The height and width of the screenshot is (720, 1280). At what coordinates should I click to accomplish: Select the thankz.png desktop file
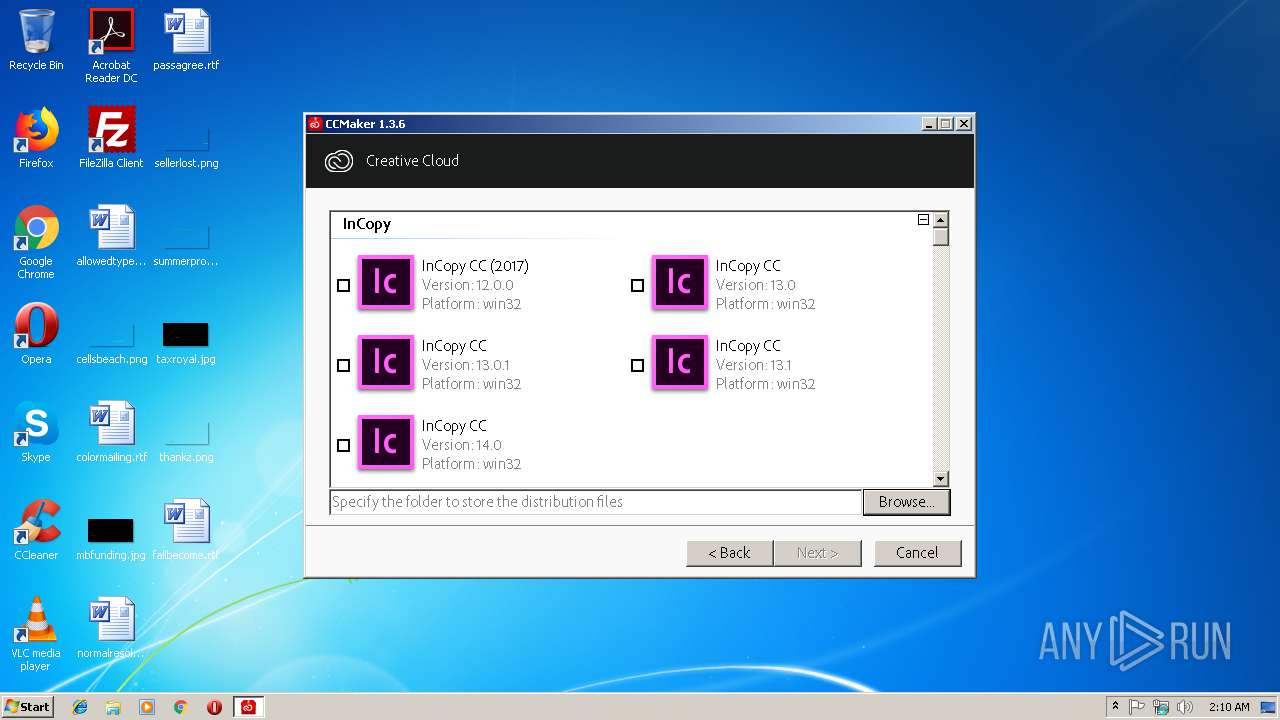click(186, 440)
